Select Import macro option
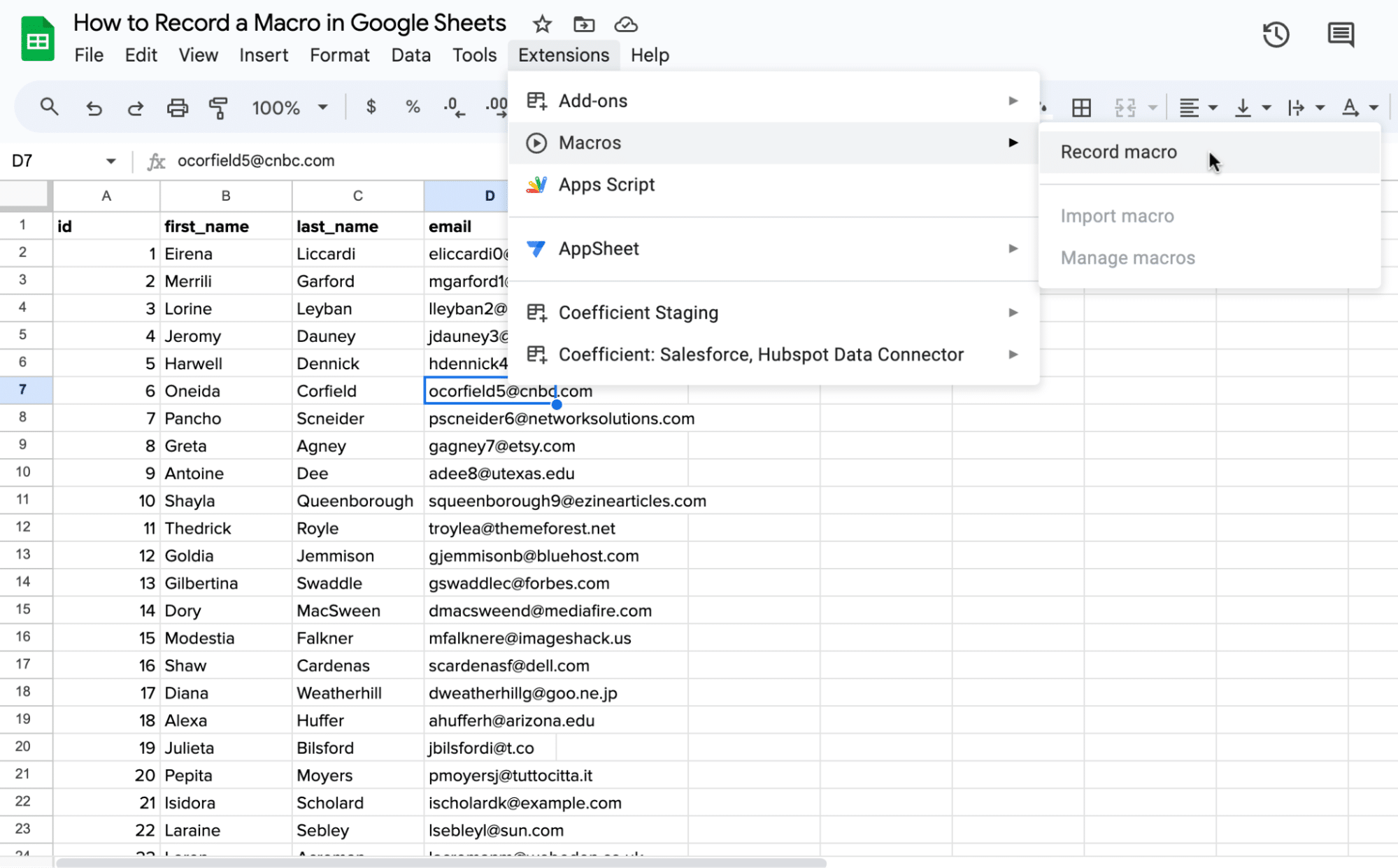Image resolution: width=1398 pixels, height=868 pixels. pos(1209,216)
